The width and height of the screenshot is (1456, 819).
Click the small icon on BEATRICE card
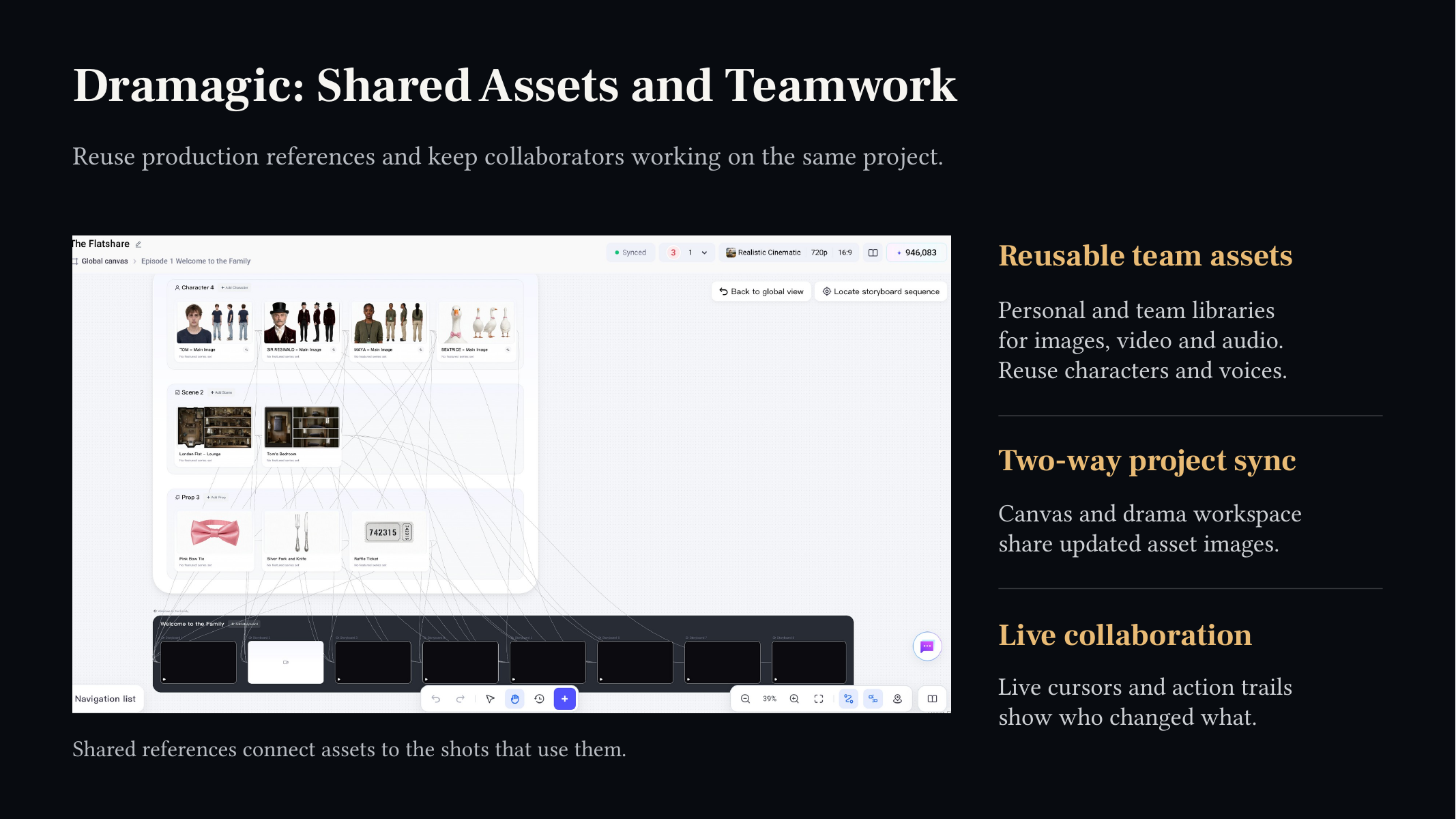pyautogui.click(x=508, y=349)
